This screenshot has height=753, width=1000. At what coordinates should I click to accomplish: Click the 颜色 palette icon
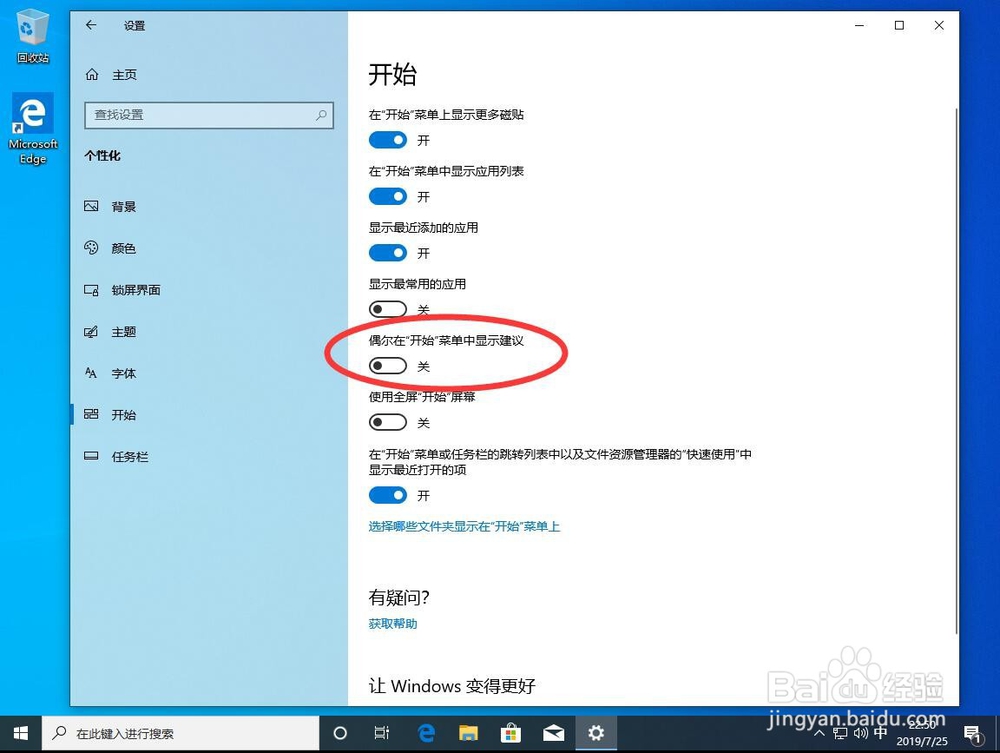(x=91, y=247)
